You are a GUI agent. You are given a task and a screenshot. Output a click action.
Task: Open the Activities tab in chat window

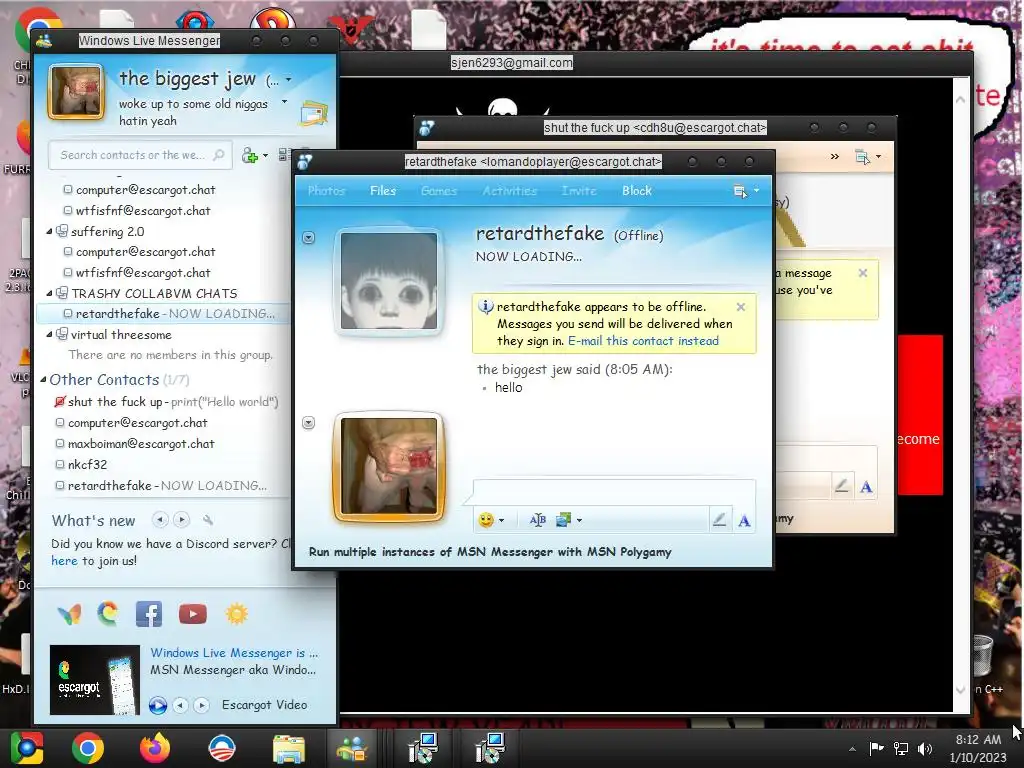point(509,191)
